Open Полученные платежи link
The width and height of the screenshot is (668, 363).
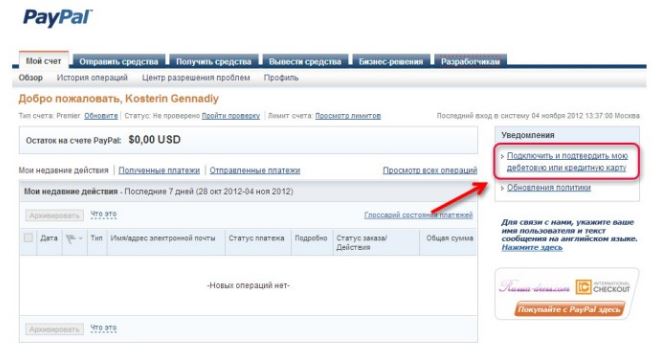[x=159, y=170]
